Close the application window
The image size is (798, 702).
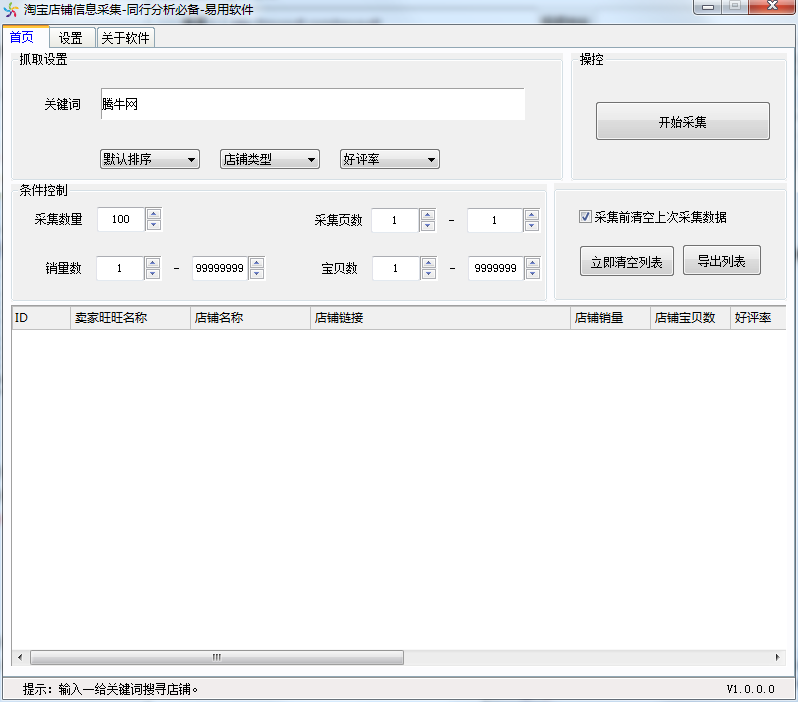(x=773, y=7)
